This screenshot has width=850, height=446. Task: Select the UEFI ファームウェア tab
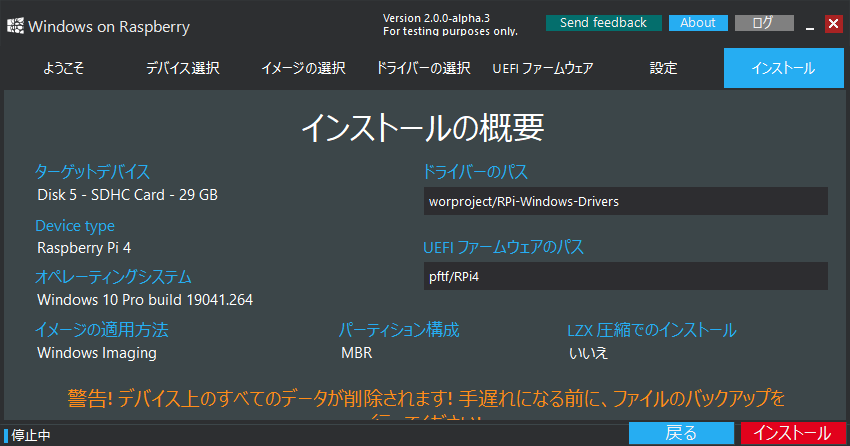(543, 68)
